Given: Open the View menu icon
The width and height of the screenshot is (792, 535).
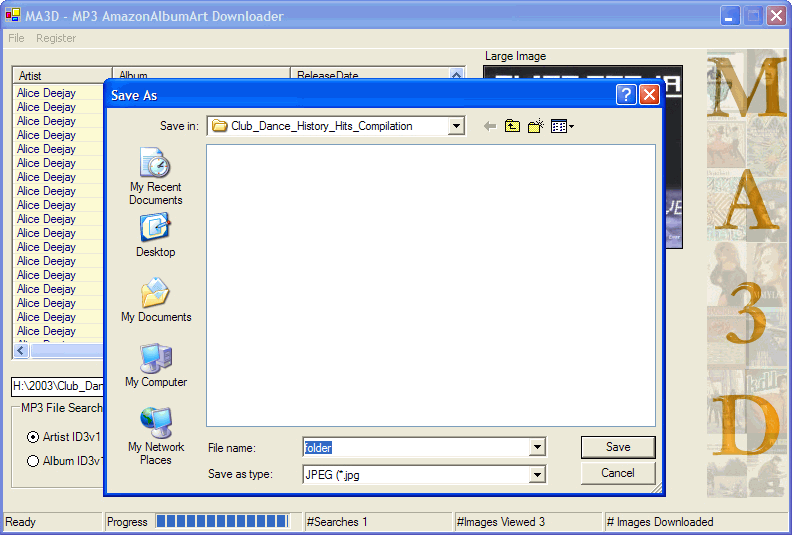Looking at the screenshot, I should (559, 126).
